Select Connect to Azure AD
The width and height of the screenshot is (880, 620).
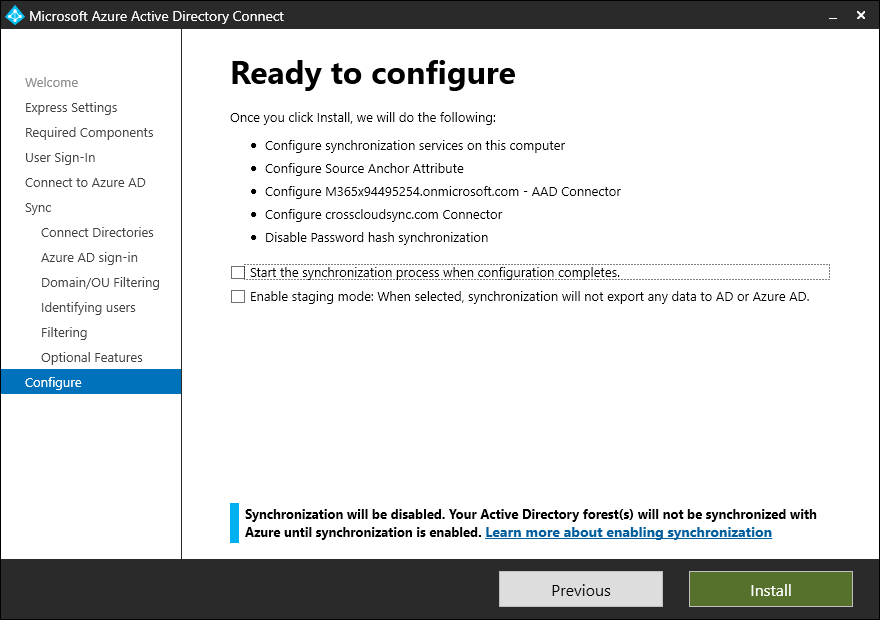[x=85, y=182]
